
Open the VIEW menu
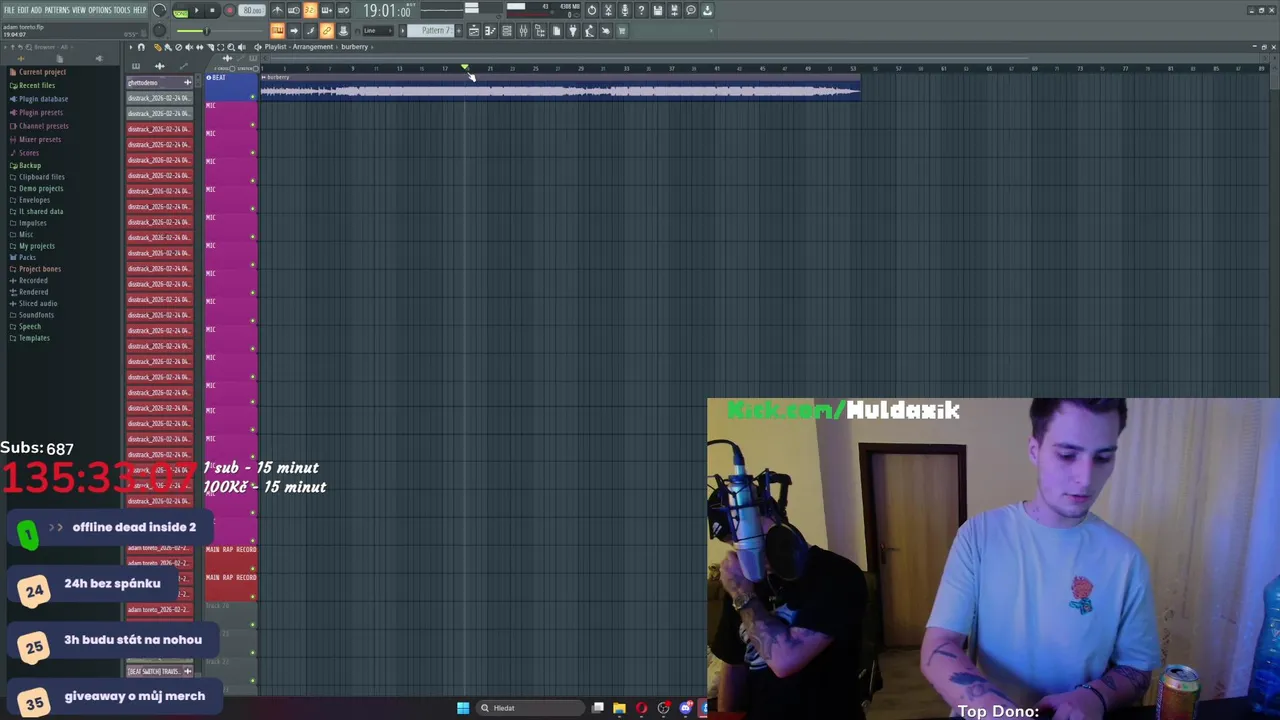pos(79,10)
